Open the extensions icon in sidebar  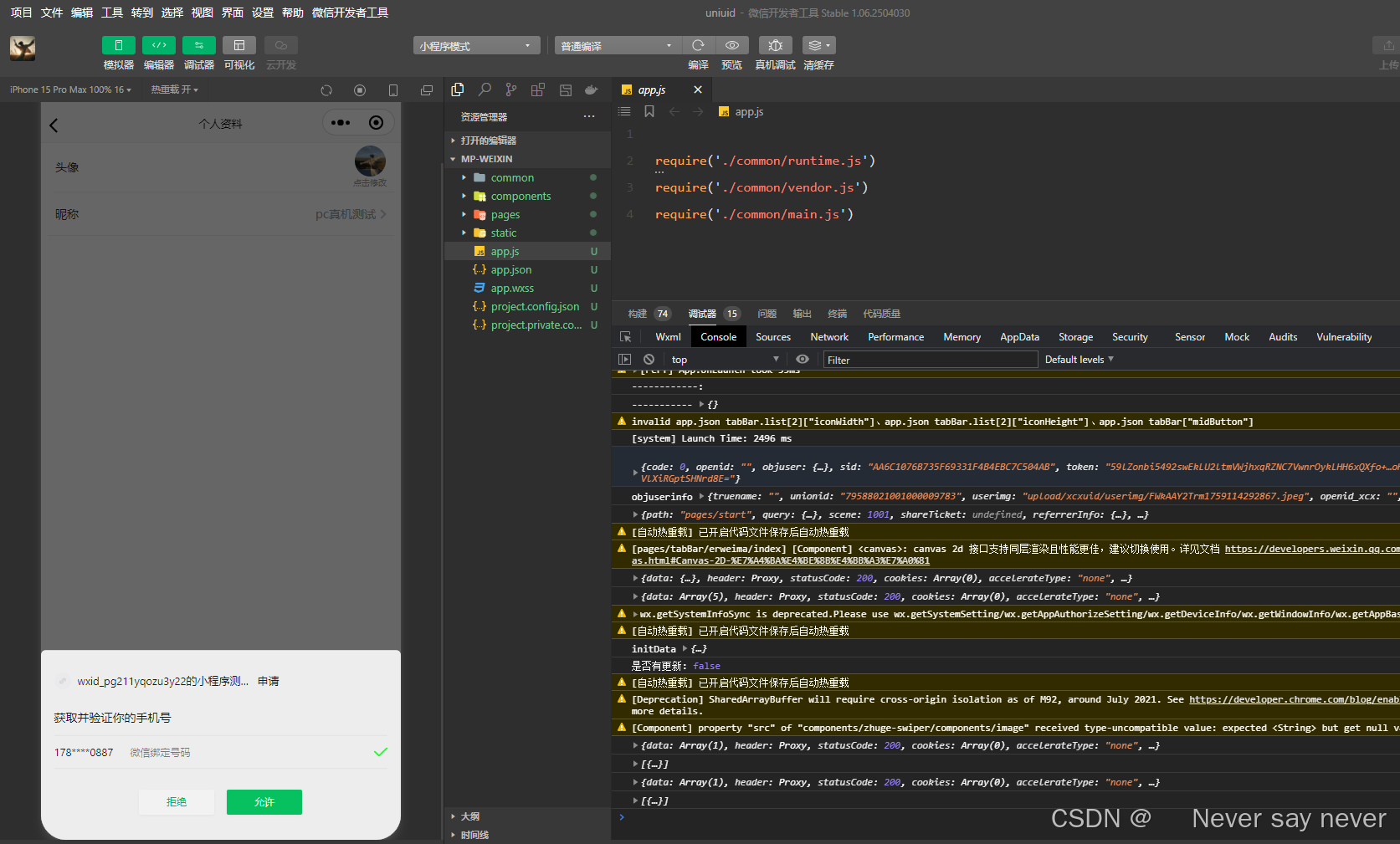tap(538, 90)
